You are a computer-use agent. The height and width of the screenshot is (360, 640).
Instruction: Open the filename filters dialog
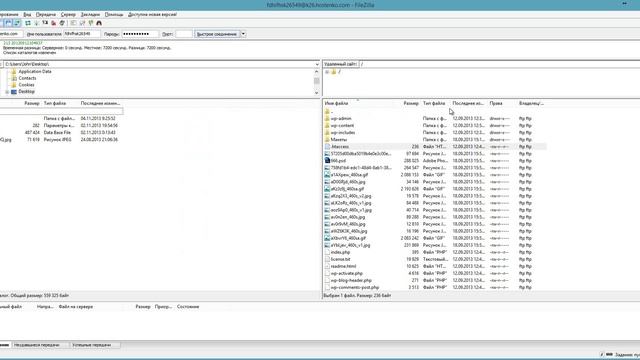tap(73, 23)
